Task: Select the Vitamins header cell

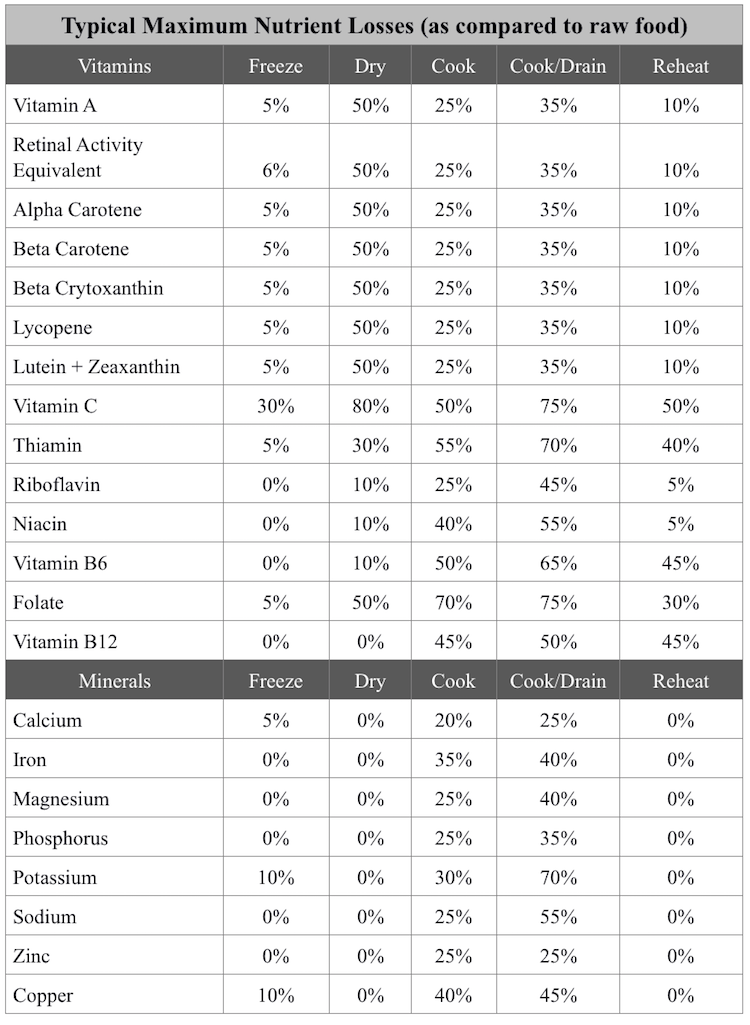Action: coord(114,66)
